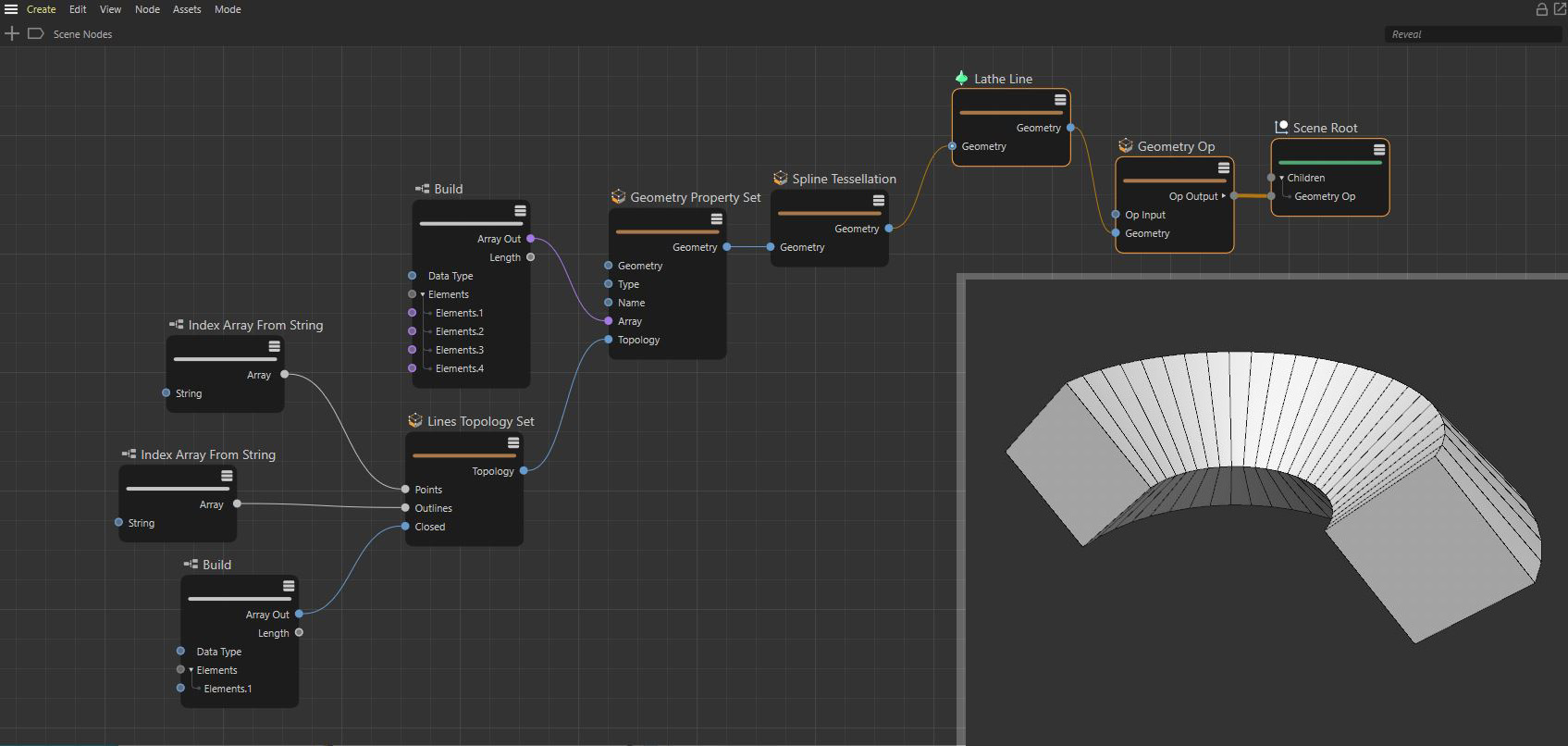
Task: Click Elements.1 row in lower Build node
Action: [x=228, y=689]
